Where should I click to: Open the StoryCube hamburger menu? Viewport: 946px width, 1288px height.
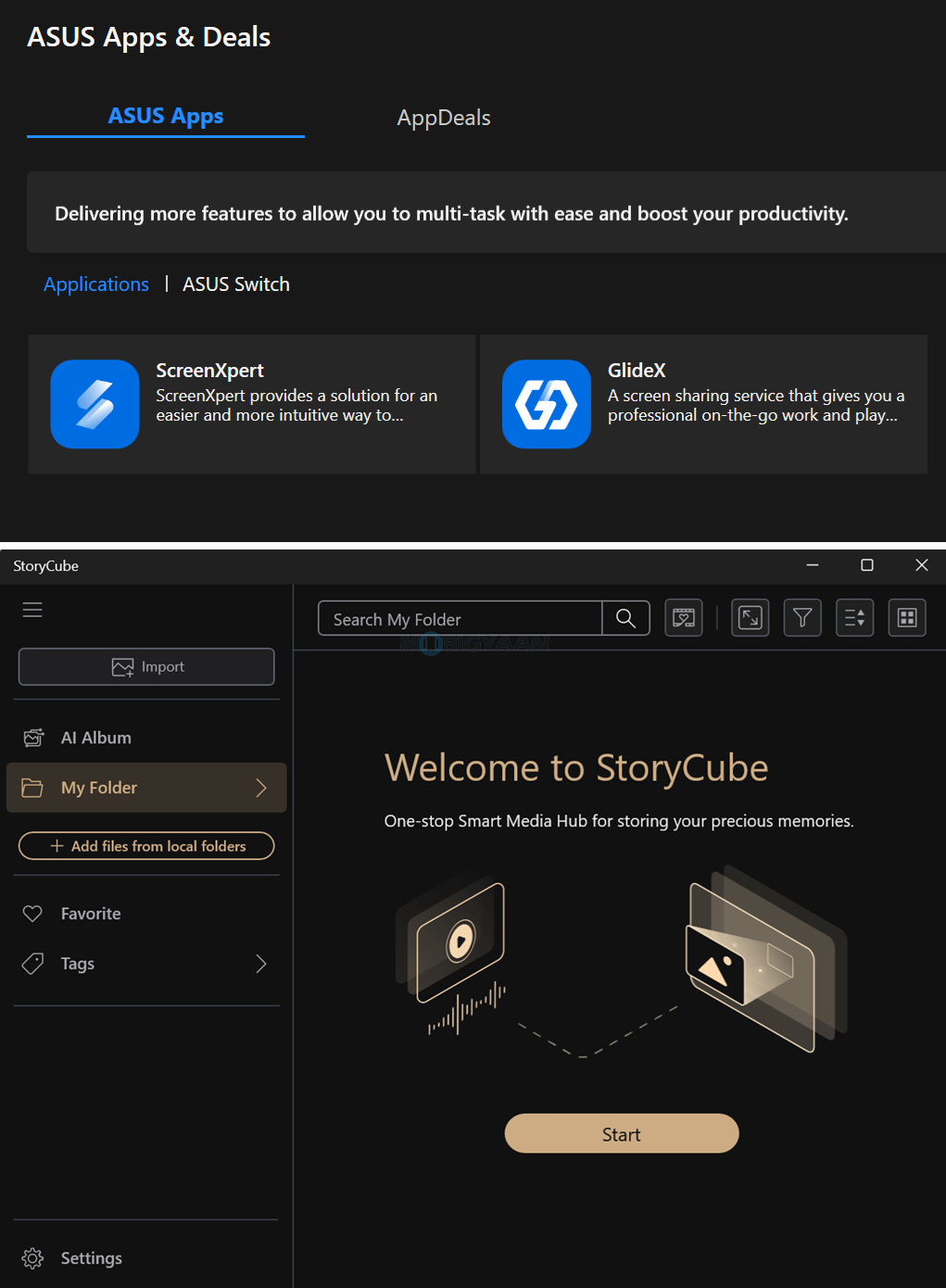tap(32, 610)
